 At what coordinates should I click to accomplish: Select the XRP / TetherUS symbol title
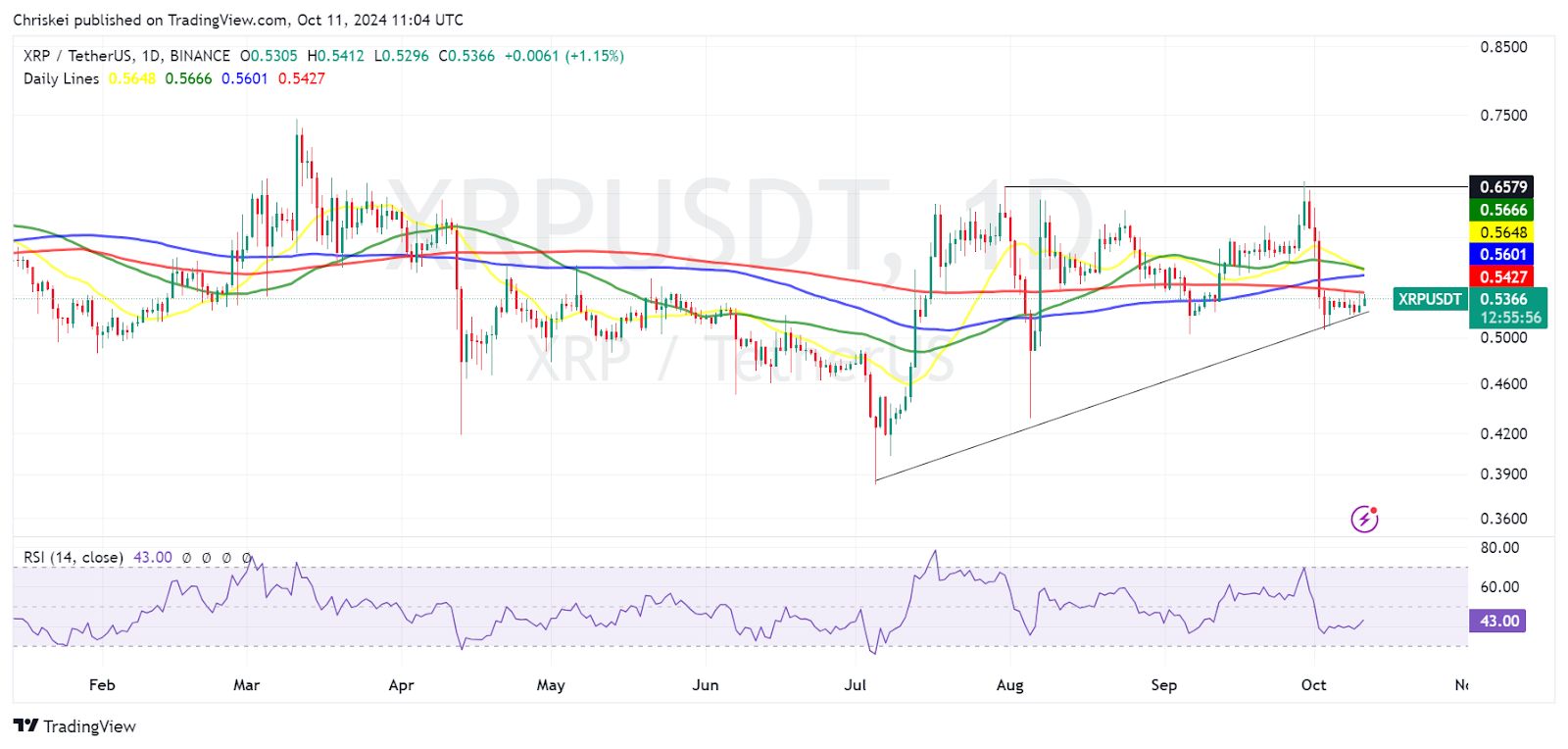pos(78,56)
